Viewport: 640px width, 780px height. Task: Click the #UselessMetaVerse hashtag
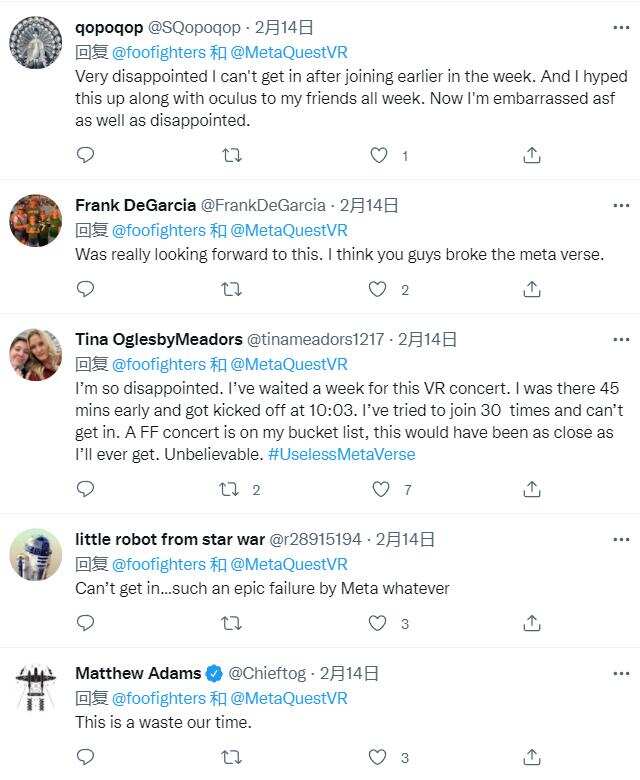[341, 454]
